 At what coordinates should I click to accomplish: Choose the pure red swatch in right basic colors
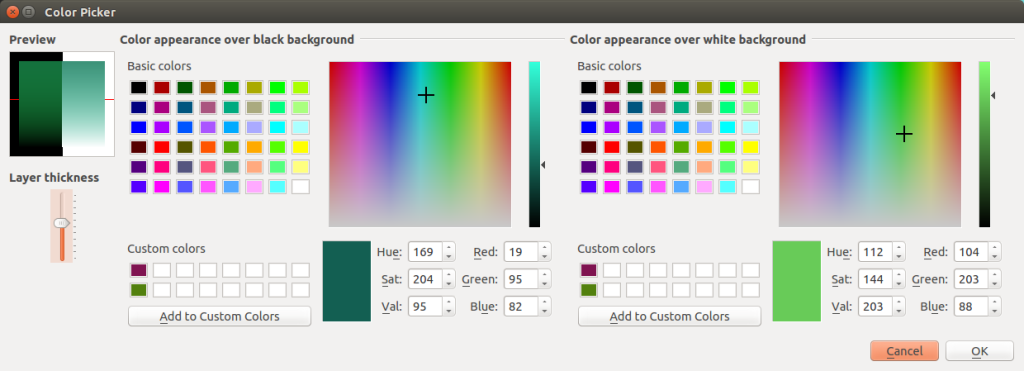click(612, 147)
